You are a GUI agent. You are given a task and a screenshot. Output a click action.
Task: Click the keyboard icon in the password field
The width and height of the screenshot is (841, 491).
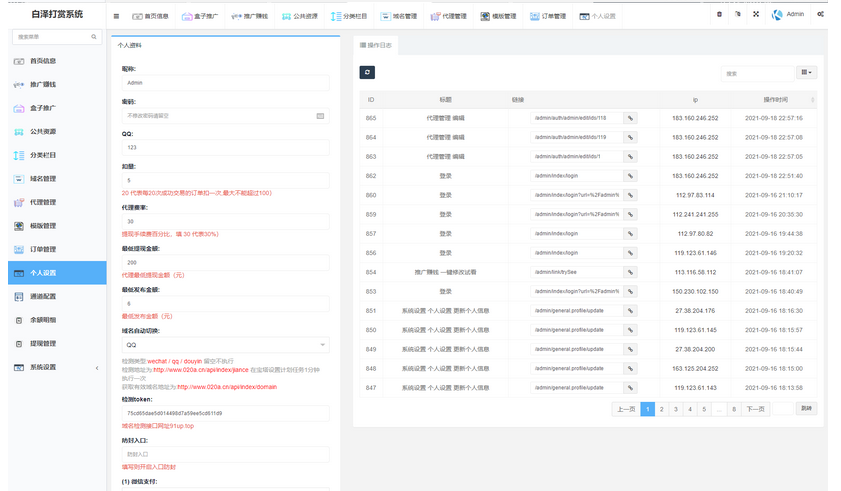click(320, 116)
